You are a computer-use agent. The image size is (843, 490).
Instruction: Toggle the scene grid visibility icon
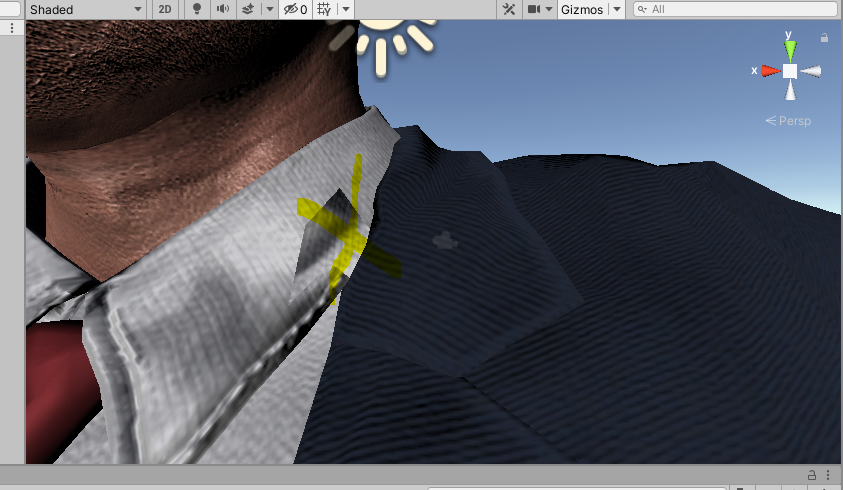[x=324, y=9]
